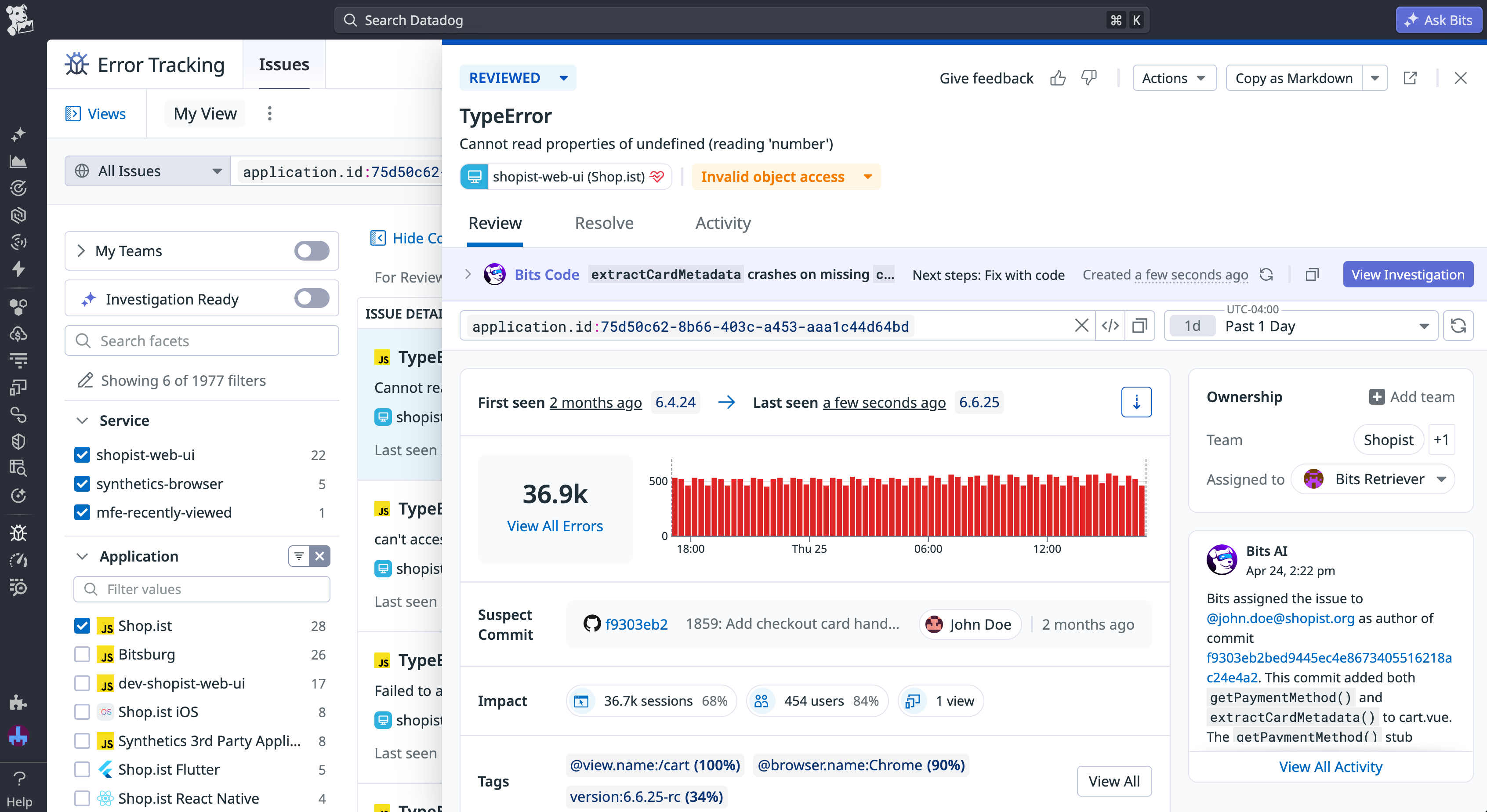This screenshot has height=812, width=1487.
Task: Click the thumbs down feedback icon
Action: [x=1089, y=78]
